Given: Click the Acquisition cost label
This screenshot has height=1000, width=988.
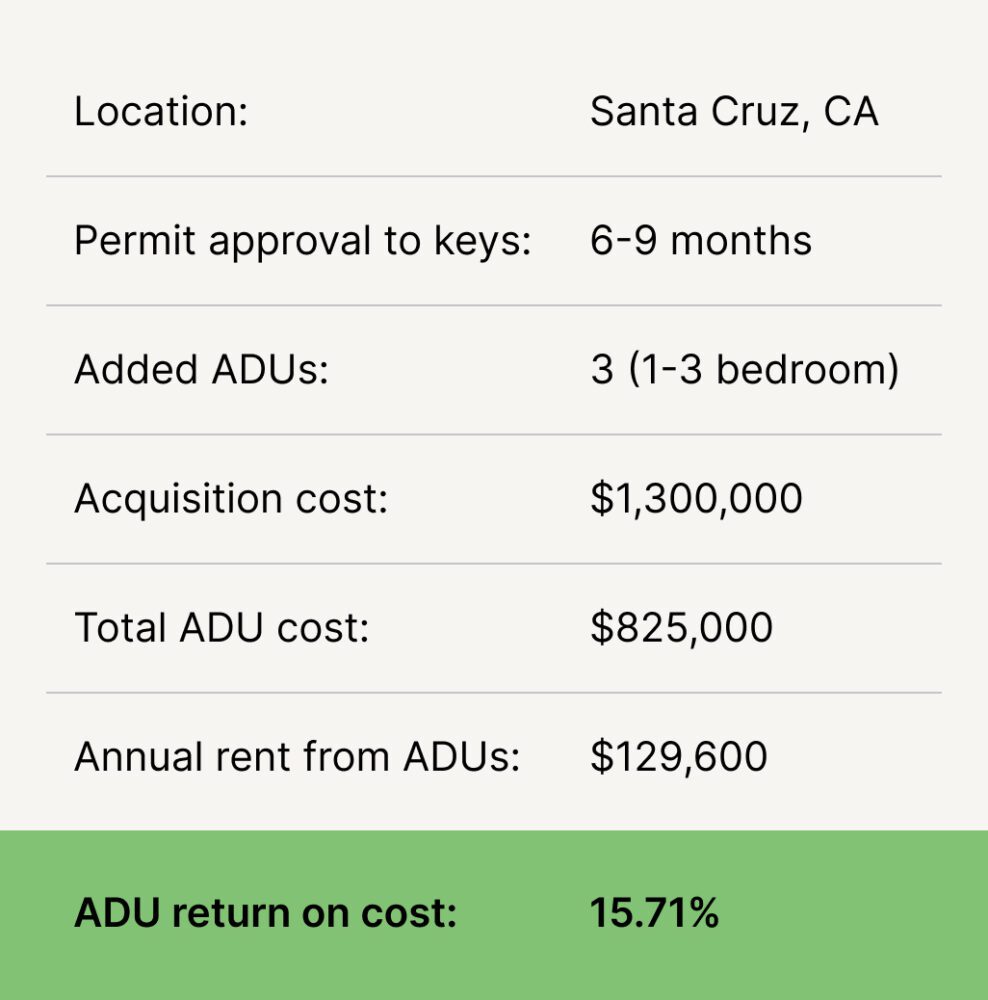Looking at the screenshot, I should [x=231, y=499].
